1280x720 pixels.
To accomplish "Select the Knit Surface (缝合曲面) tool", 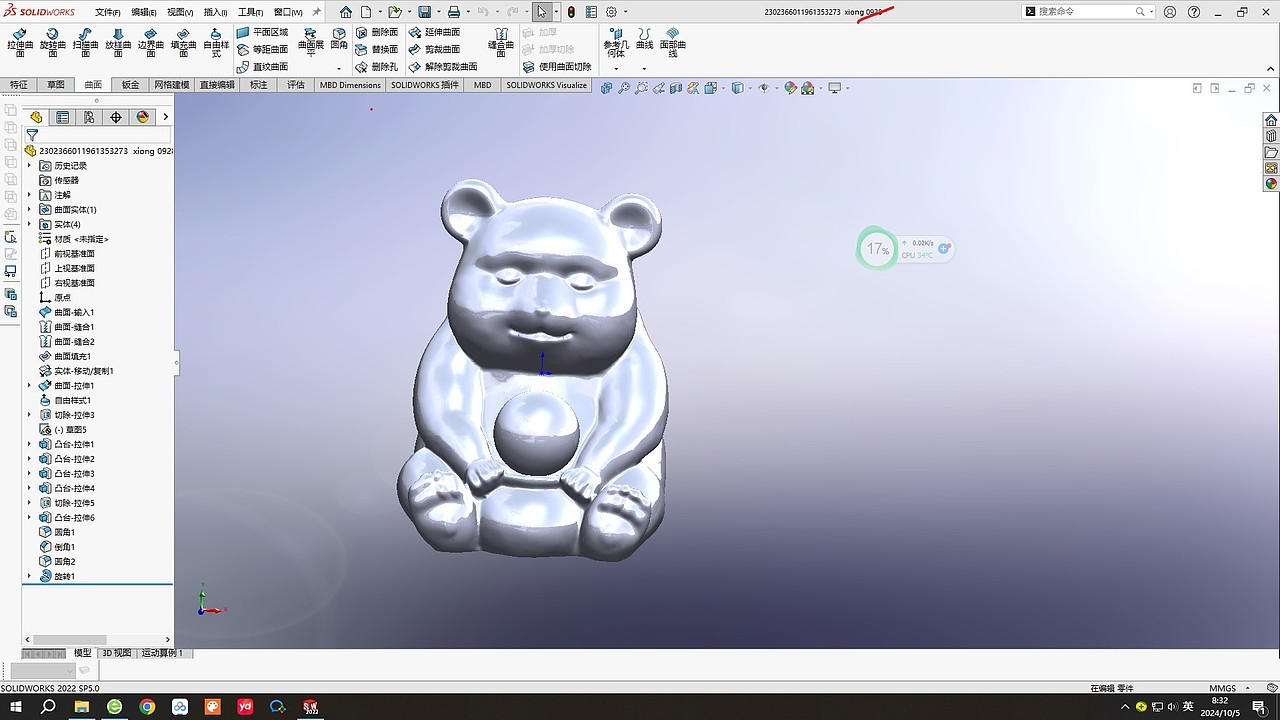I will (501, 42).
